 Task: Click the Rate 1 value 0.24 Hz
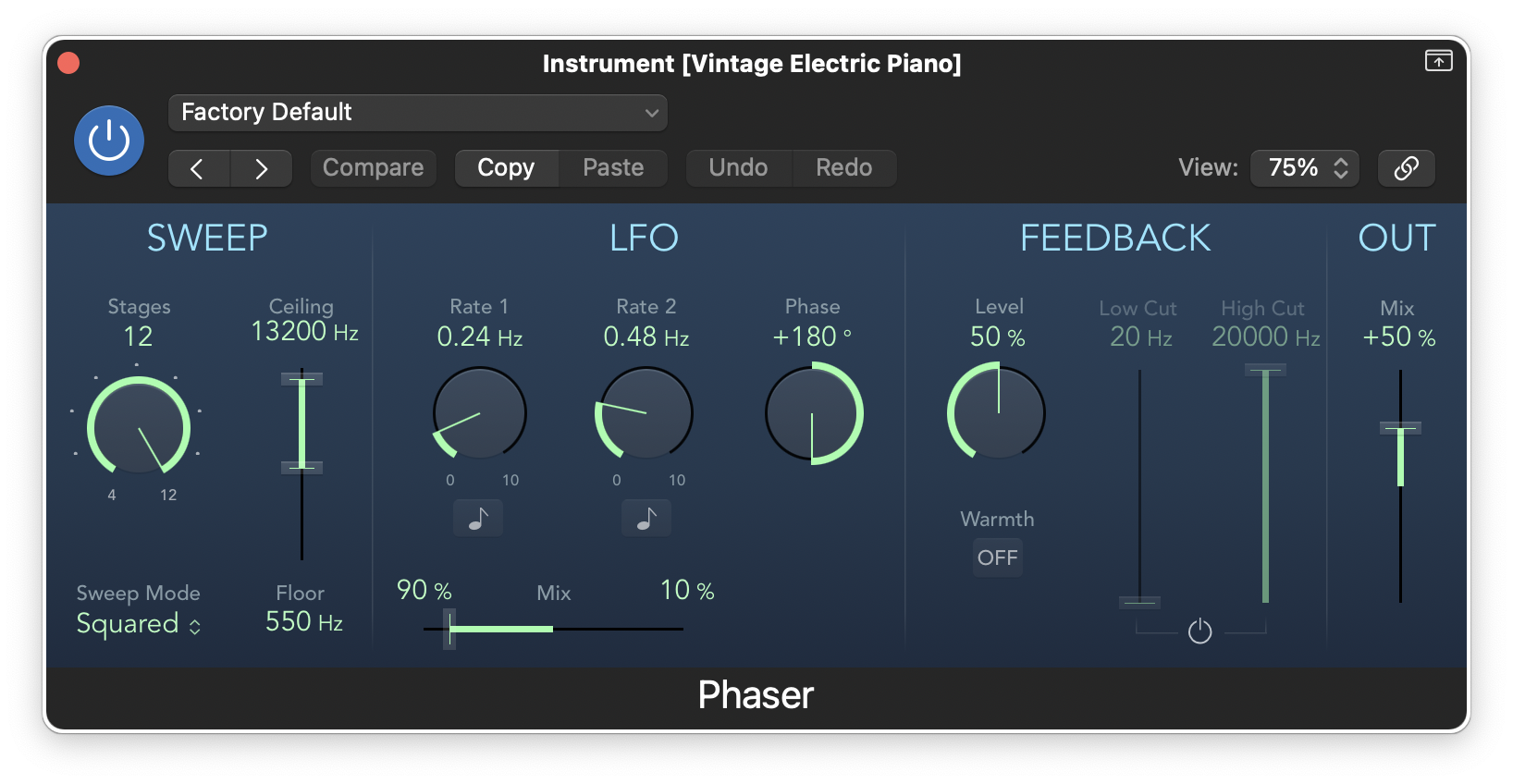pos(480,337)
